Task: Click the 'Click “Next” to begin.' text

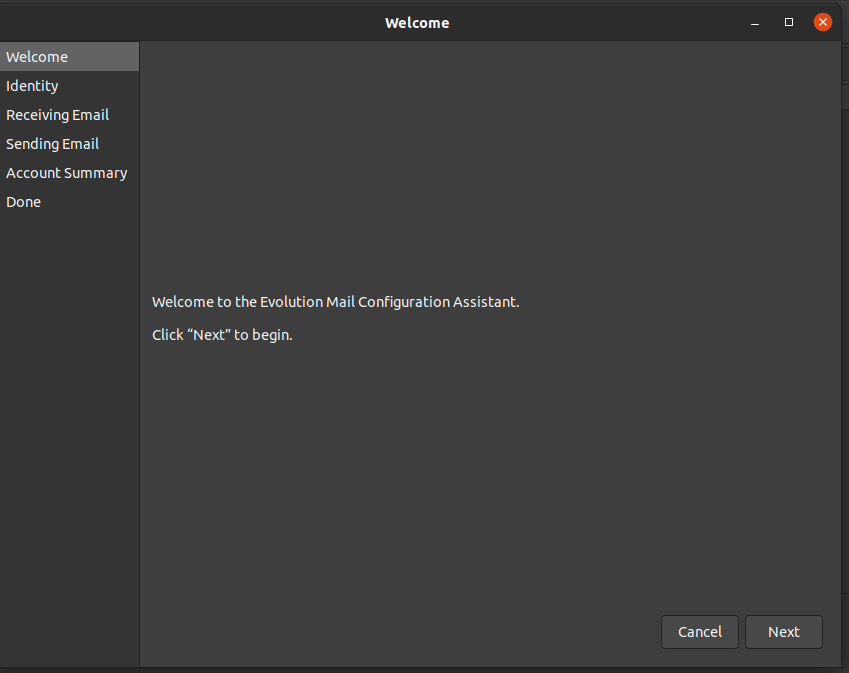Action: [222, 335]
